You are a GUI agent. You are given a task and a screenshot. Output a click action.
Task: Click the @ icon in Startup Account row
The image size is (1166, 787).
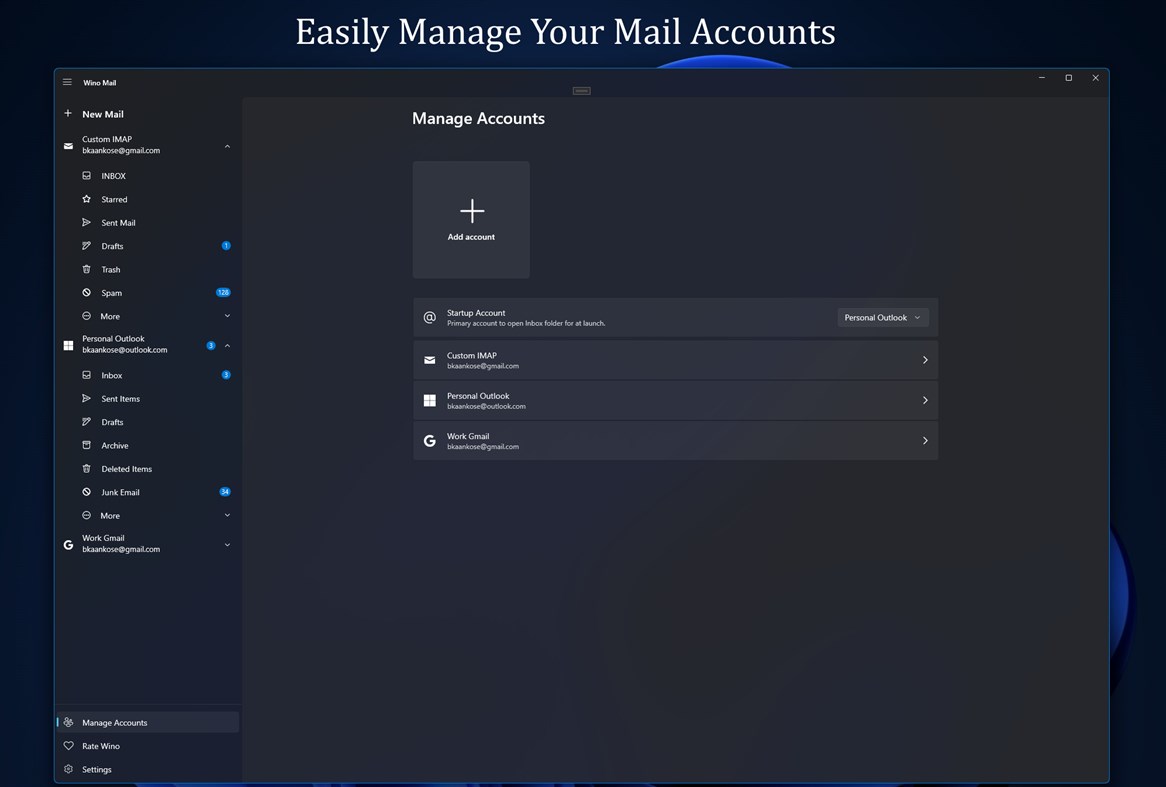[429, 318]
